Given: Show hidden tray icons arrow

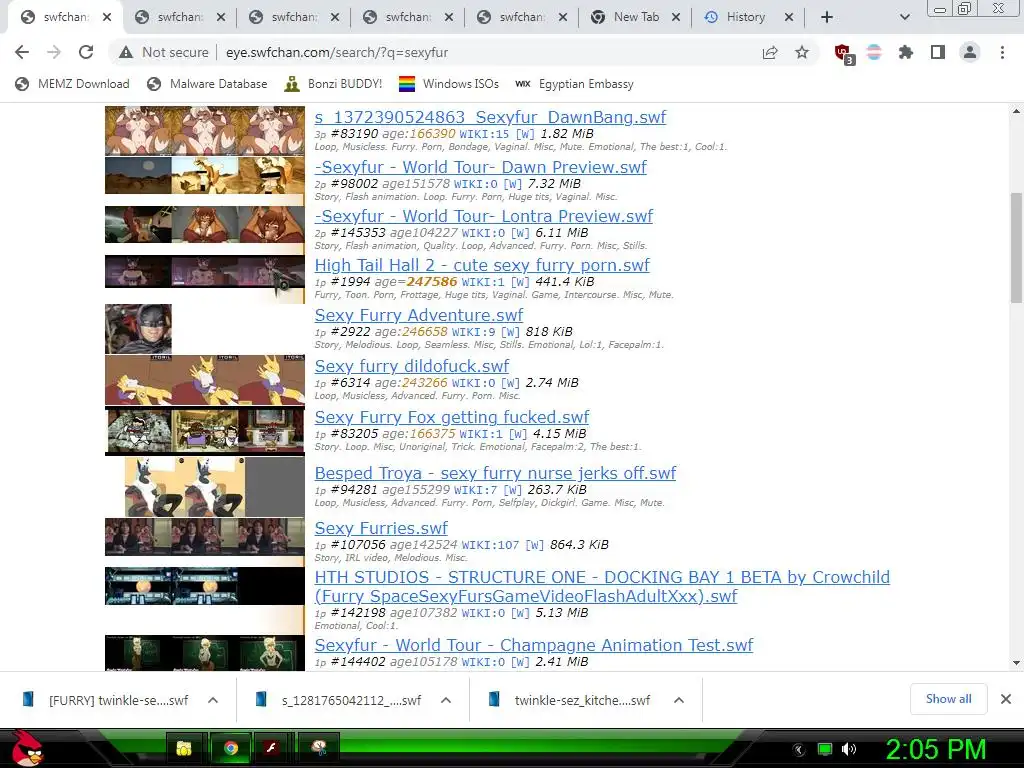Looking at the screenshot, I should [799, 750].
